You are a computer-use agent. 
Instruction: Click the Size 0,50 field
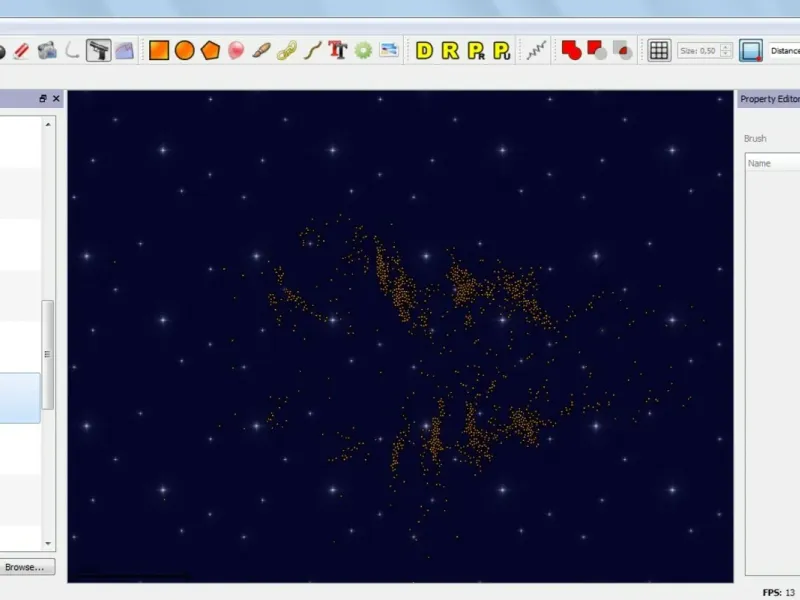coord(699,51)
